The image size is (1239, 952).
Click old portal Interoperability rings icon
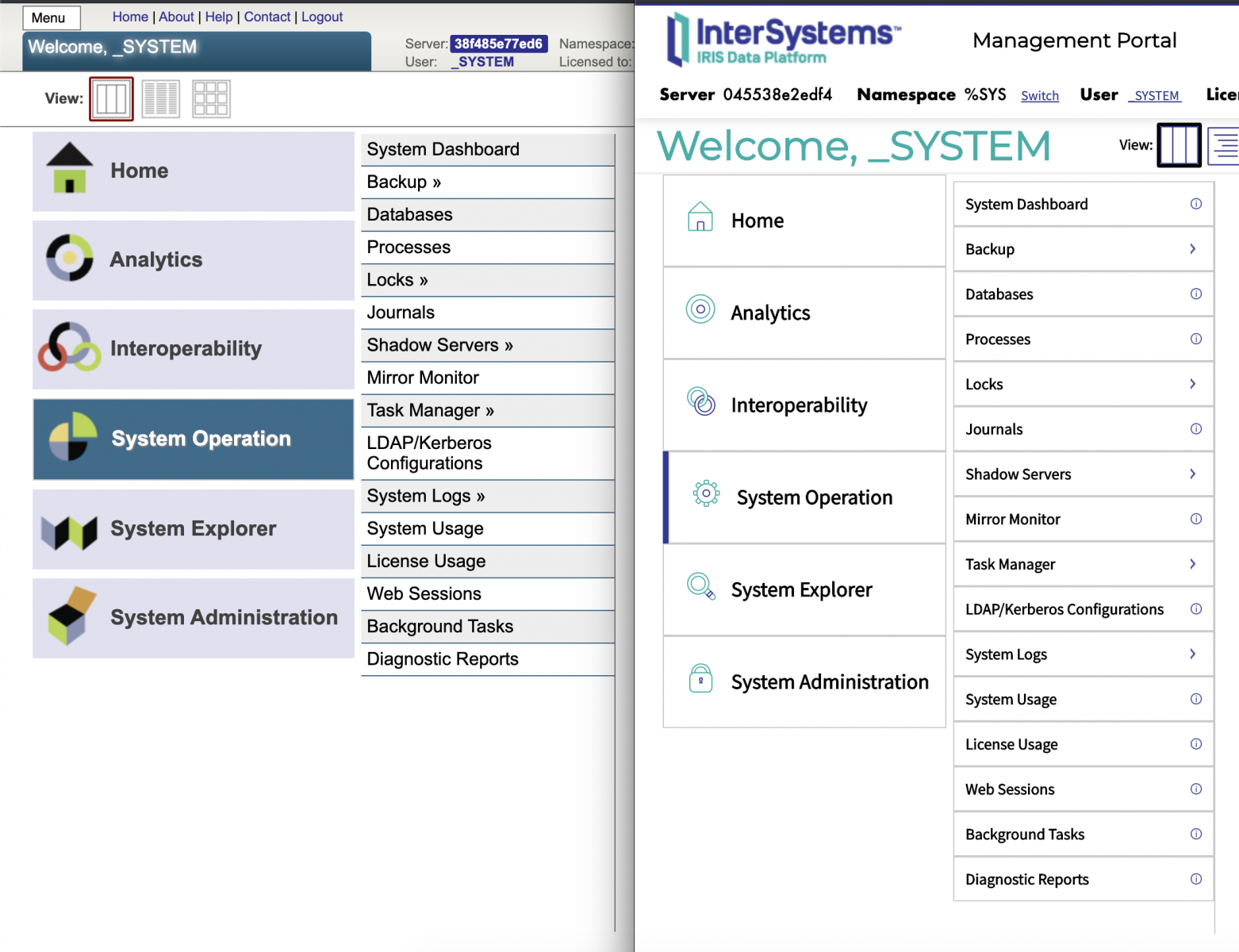(70, 347)
